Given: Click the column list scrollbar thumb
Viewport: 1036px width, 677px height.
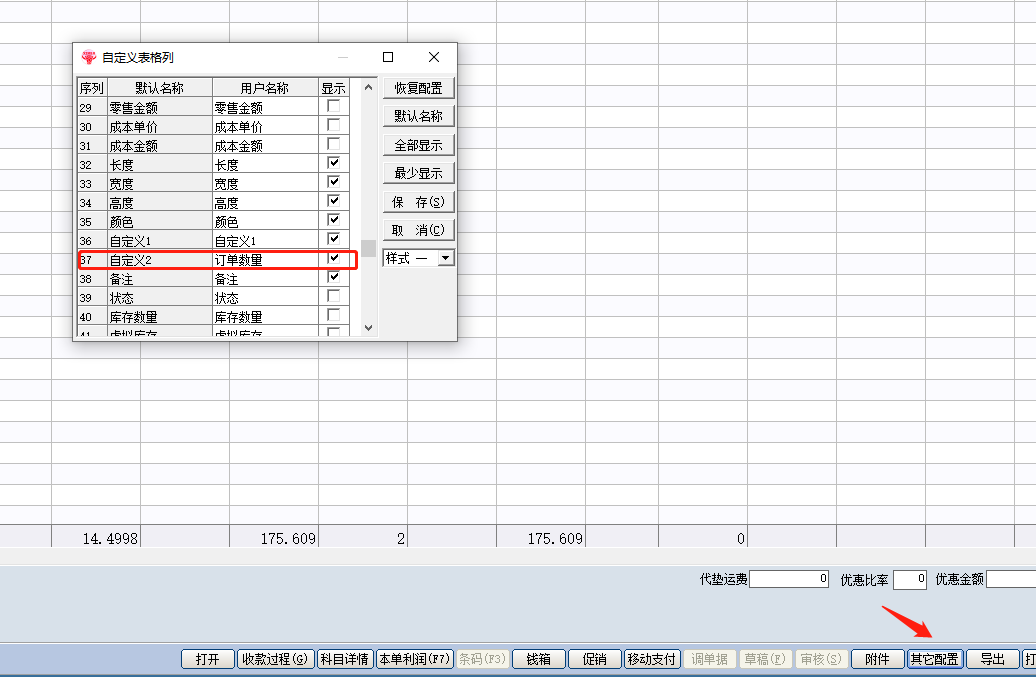Looking at the screenshot, I should [x=369, y=248].
